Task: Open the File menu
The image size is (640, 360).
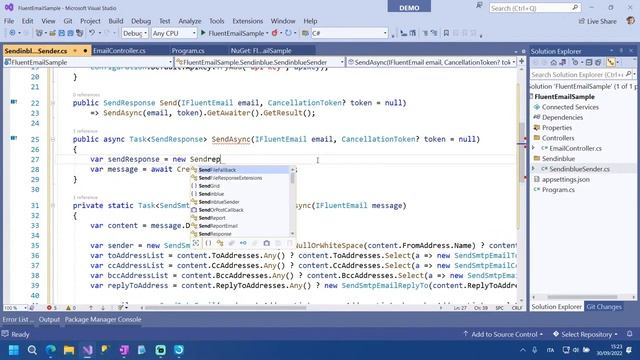Action: pyautogui.click(x=9, y=21)
